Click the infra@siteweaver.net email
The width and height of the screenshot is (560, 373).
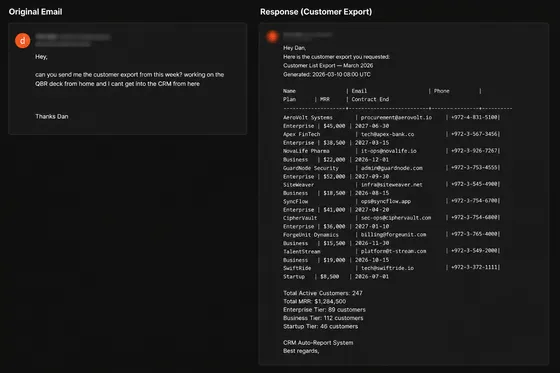pyautogui.click(x=392, y=185)
